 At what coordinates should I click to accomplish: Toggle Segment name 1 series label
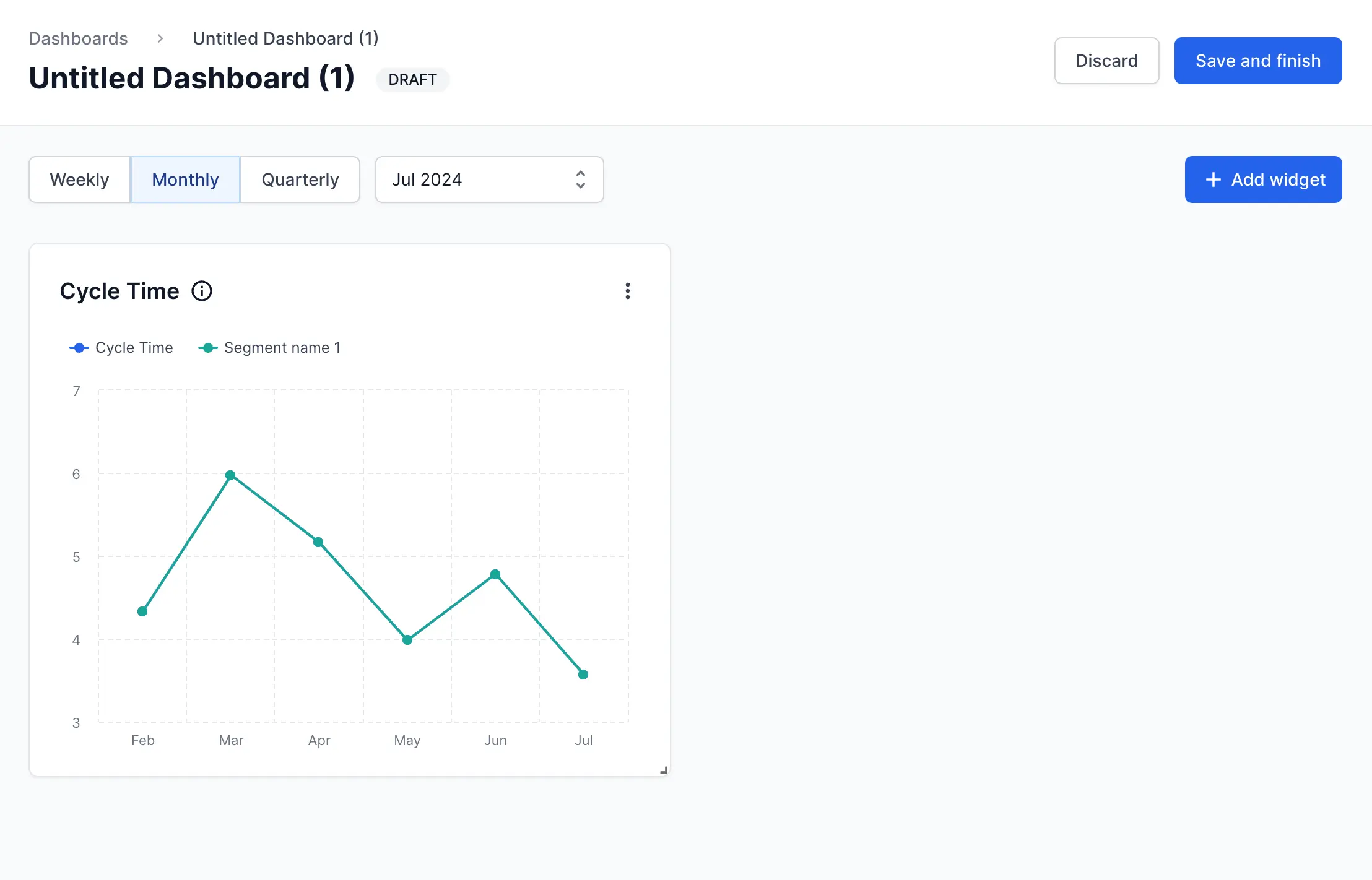click(282, 348)
